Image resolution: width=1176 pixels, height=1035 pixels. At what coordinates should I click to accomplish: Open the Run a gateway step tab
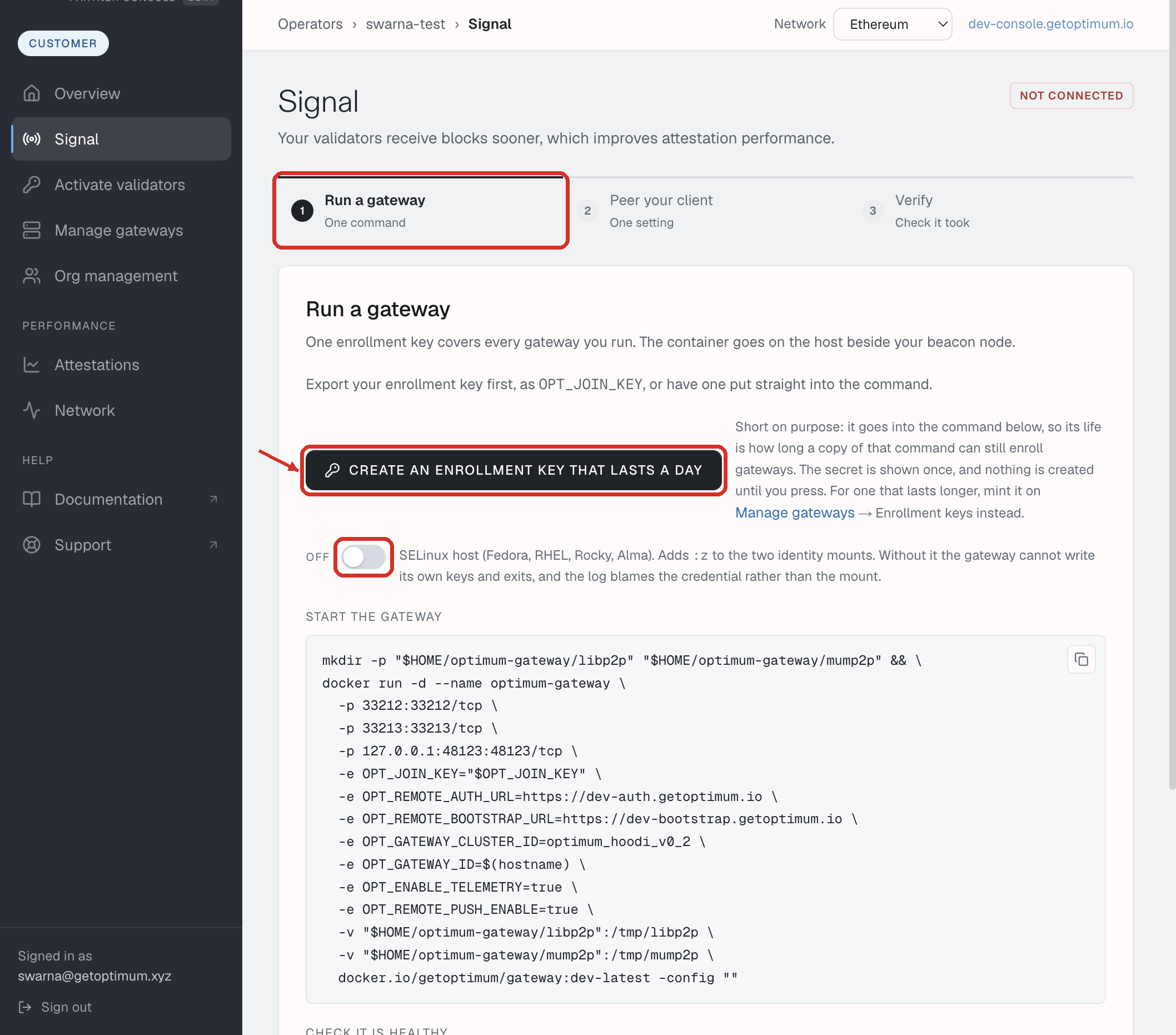tap(421, 211)
